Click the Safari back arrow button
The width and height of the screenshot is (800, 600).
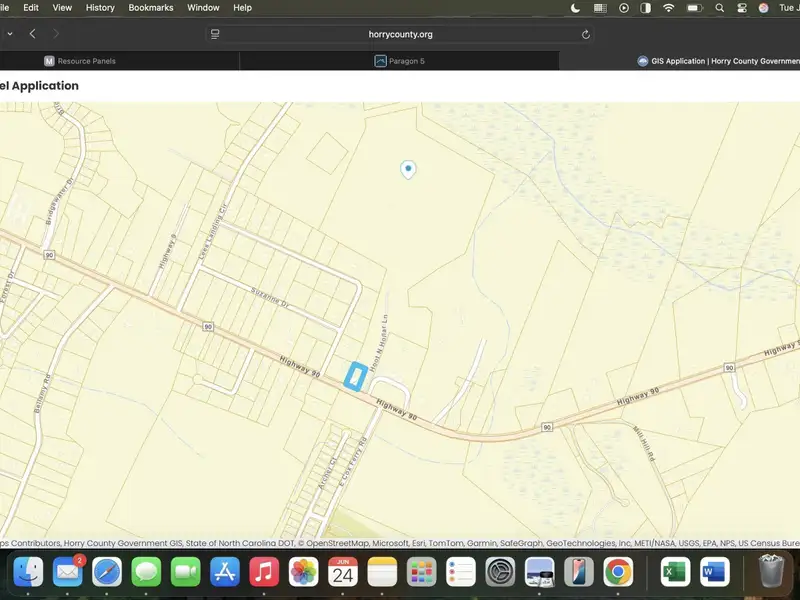point(33,34)
